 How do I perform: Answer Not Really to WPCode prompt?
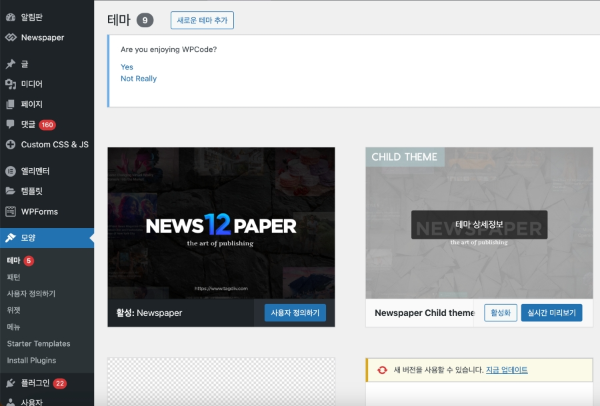click(139, 78)
